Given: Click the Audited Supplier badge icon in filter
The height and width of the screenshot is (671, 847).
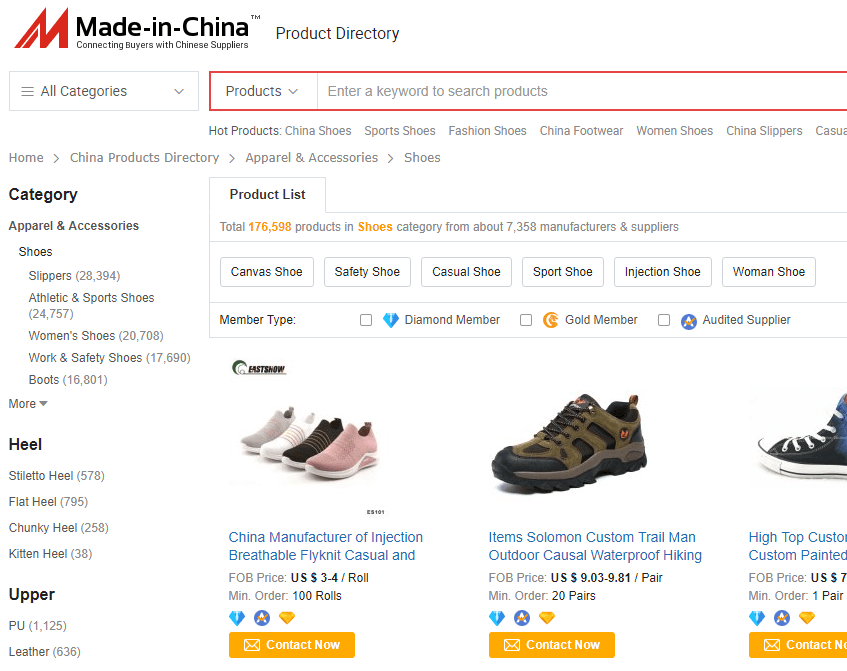Looking at the screenshot, I should tap(689, 321).
